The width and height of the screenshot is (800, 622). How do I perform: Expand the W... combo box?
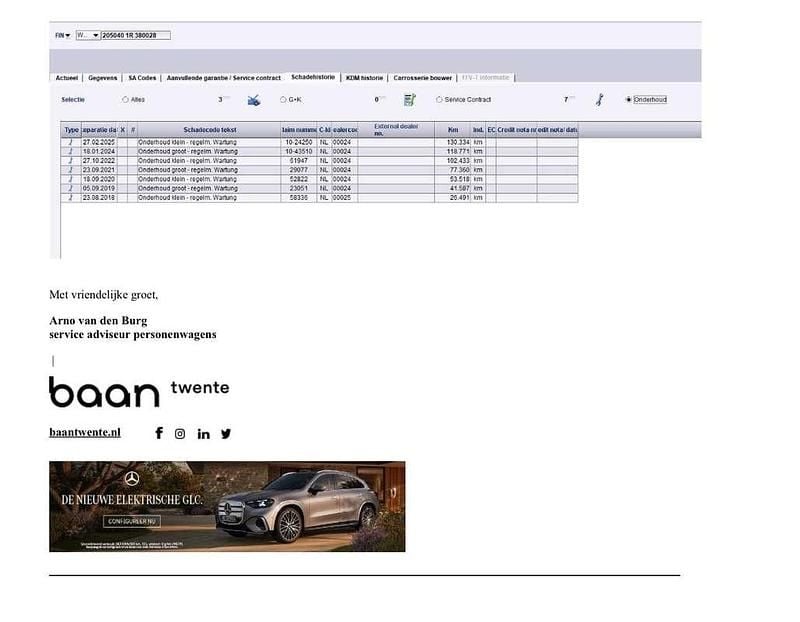click(x=95, y=35)
